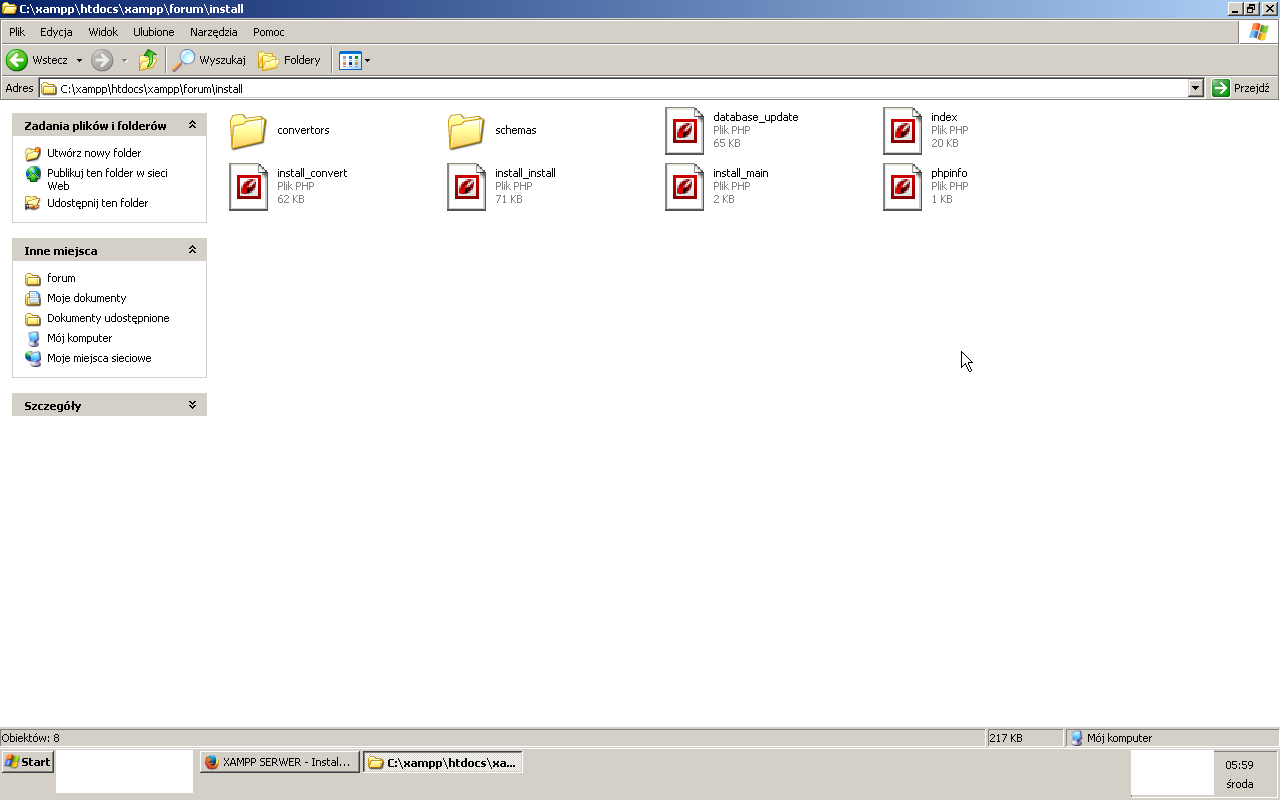Select the schemas folder icon
Screen dimensions: 1280x800
click(466, 130)
